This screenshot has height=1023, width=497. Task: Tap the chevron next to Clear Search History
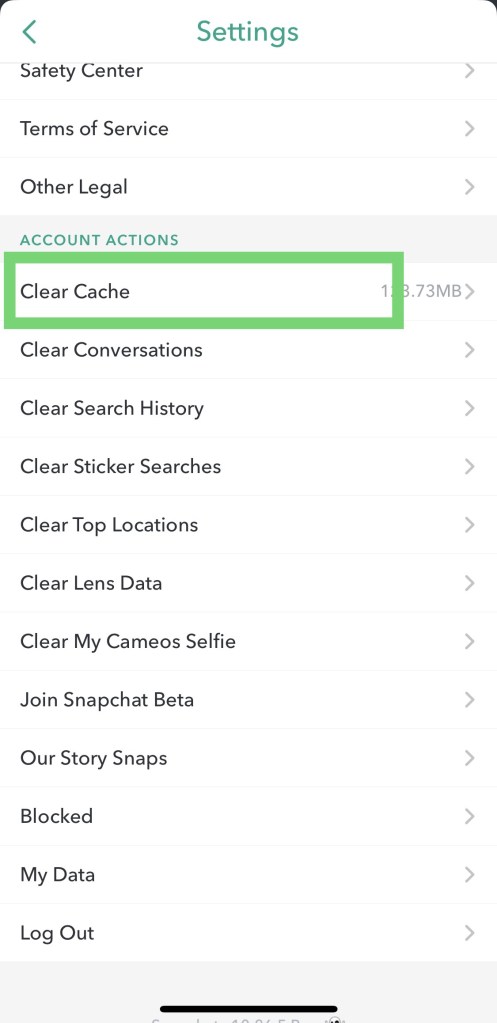point(469,408)
